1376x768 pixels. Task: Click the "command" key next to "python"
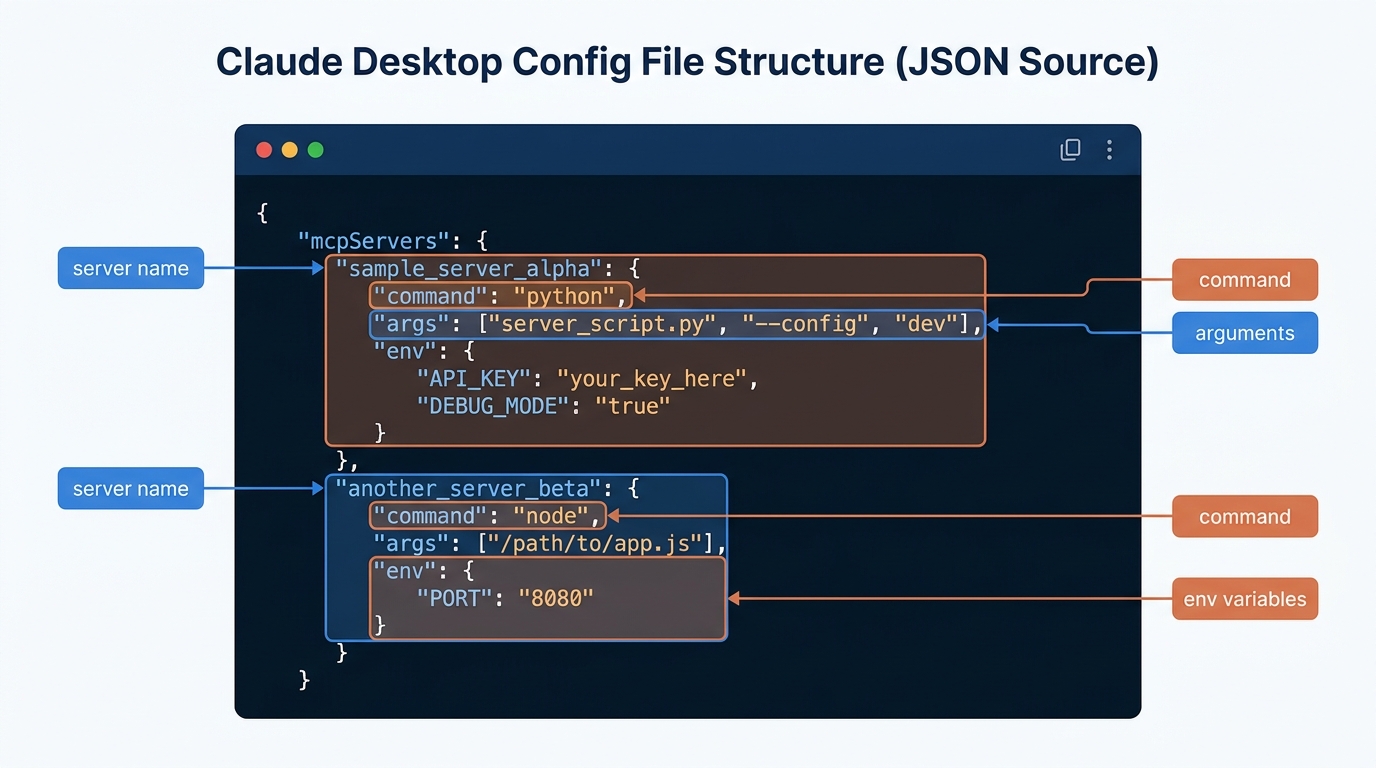(431, 296)
